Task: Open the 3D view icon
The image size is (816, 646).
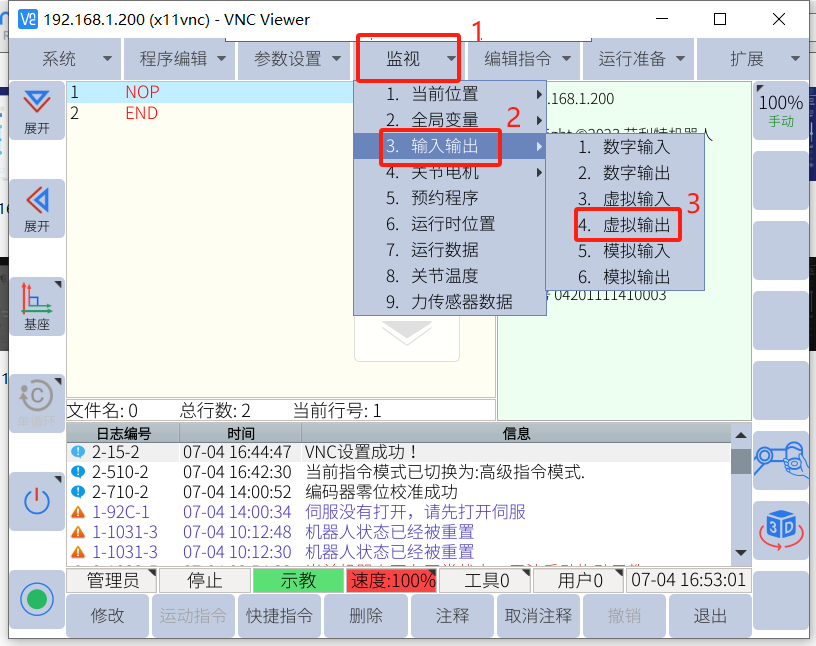Action: click(780, 530)
